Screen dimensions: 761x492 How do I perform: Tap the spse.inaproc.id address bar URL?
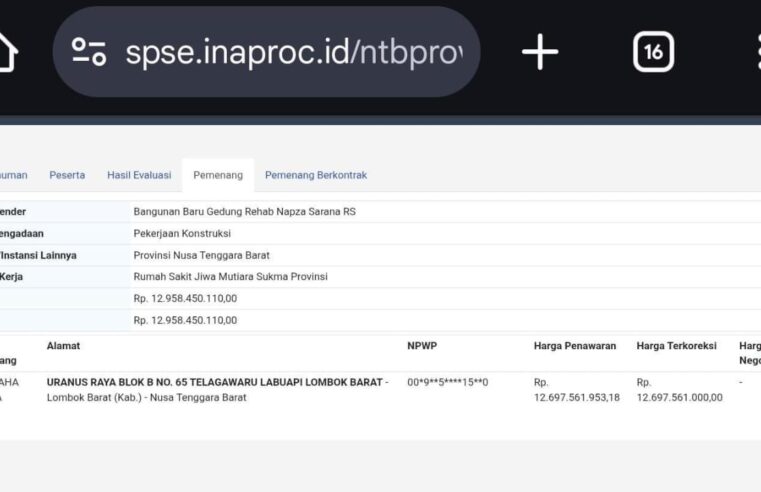(x=292, y=52)
